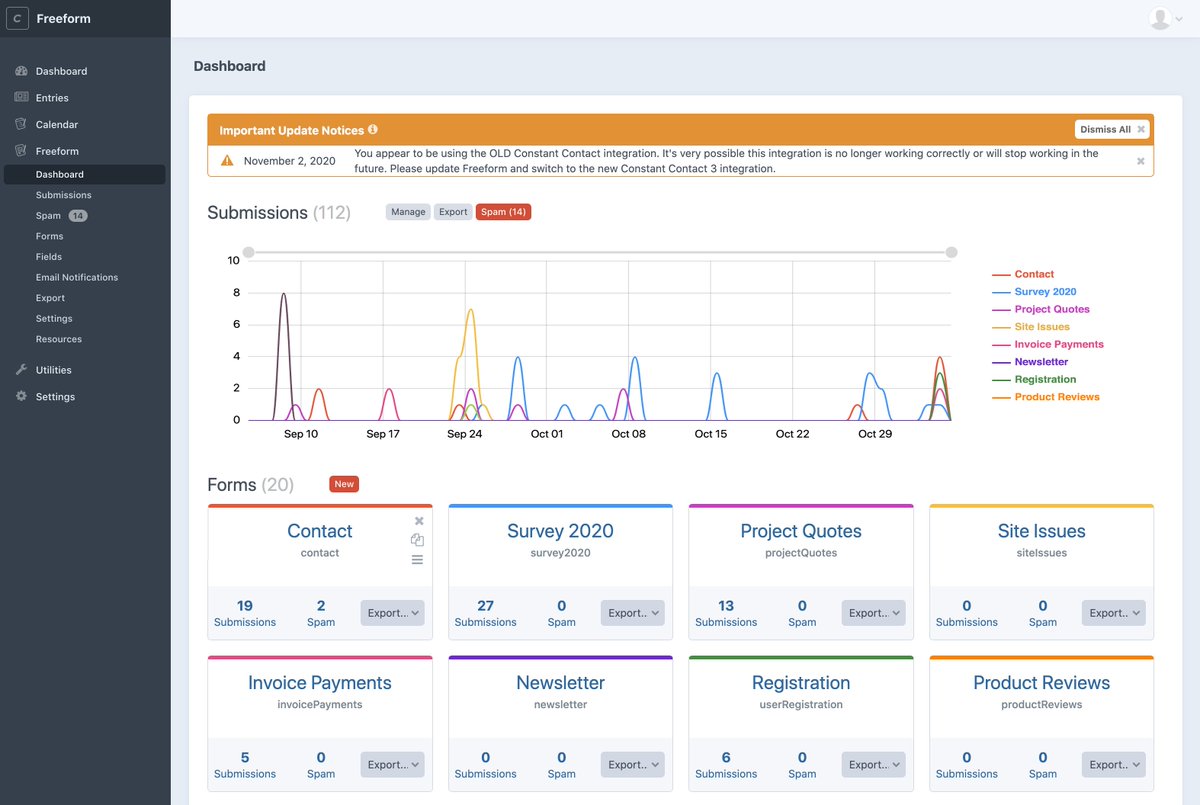Screen dimensions: 1200x805
Task: Open the Survey 2020 form title link
Action: pos(560,531)
